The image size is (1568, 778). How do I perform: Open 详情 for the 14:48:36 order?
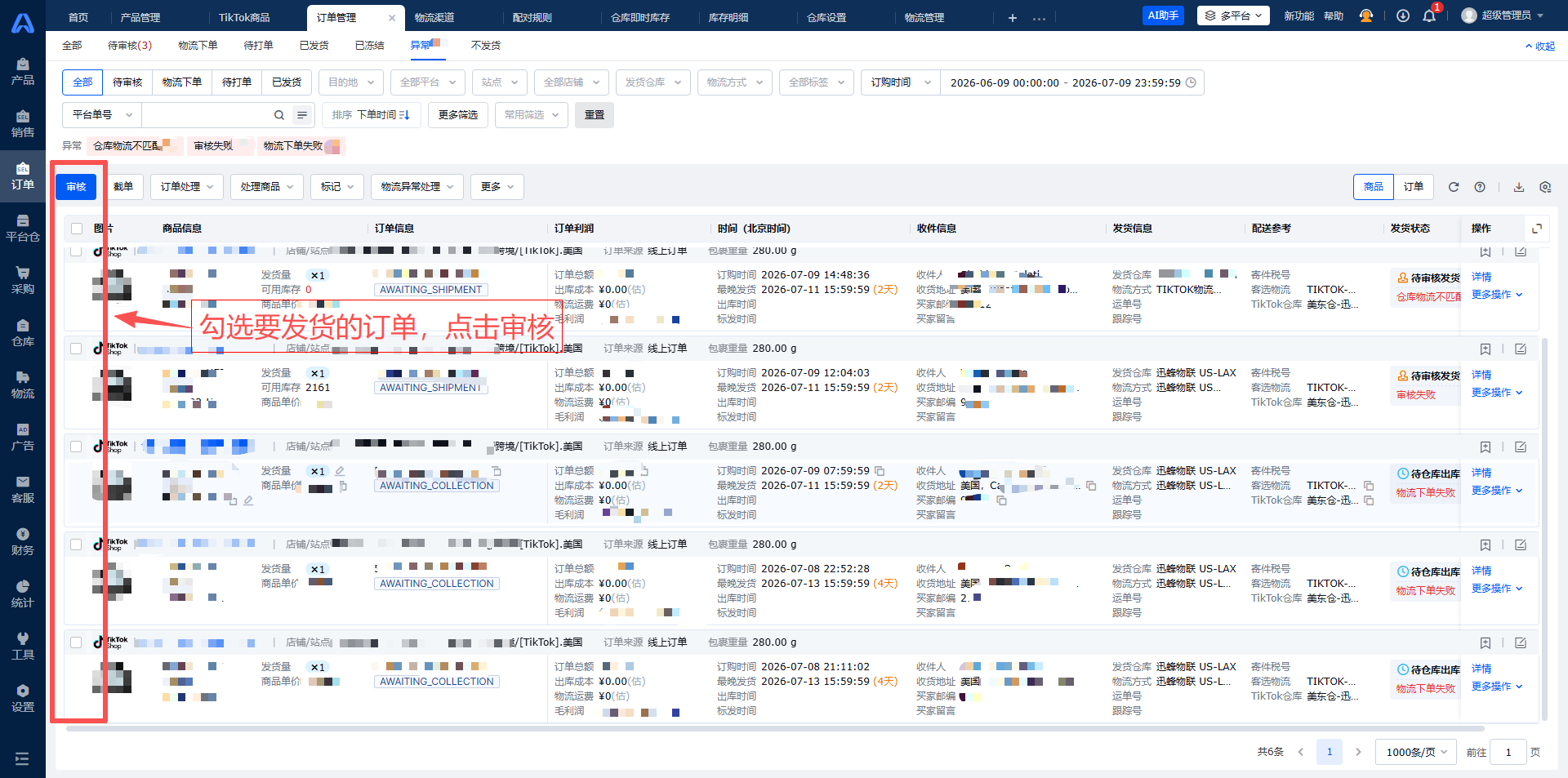1481,278
